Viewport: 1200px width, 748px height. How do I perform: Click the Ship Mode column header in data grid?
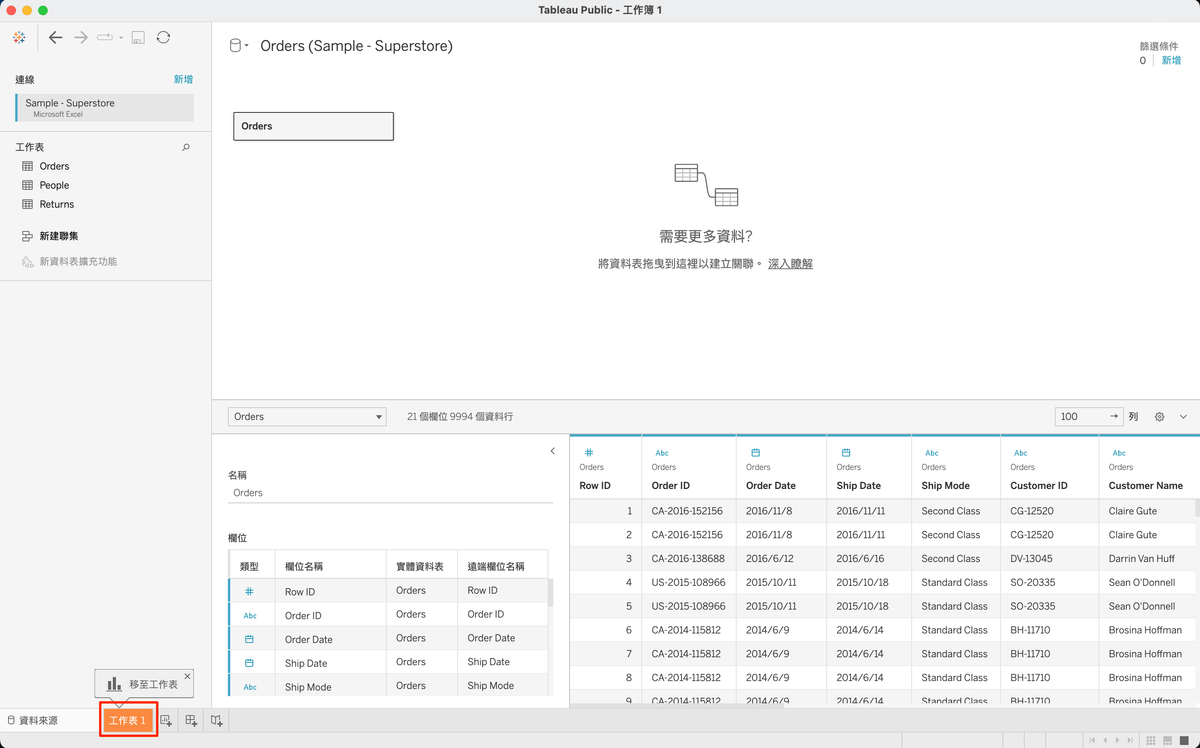point(946,486)
